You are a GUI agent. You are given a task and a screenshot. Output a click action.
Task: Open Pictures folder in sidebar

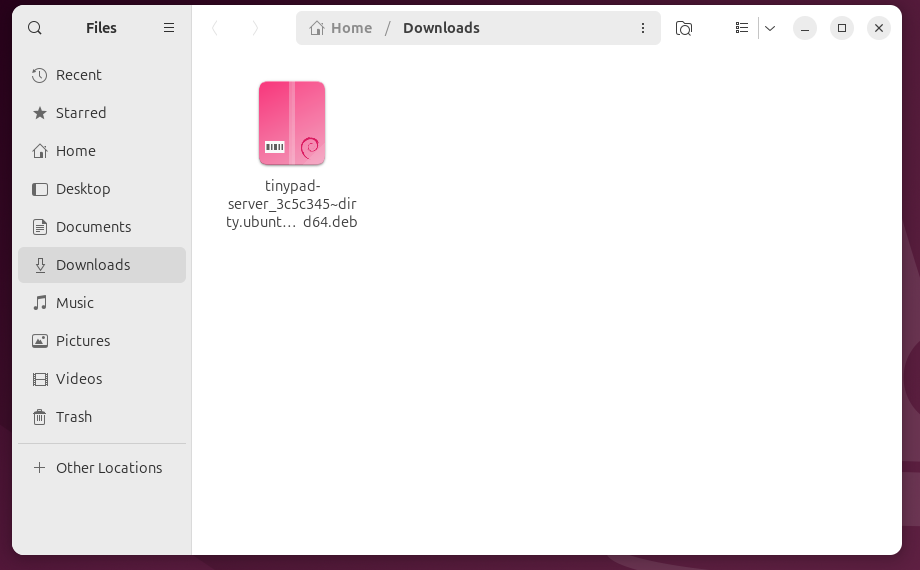click(102, 340)
